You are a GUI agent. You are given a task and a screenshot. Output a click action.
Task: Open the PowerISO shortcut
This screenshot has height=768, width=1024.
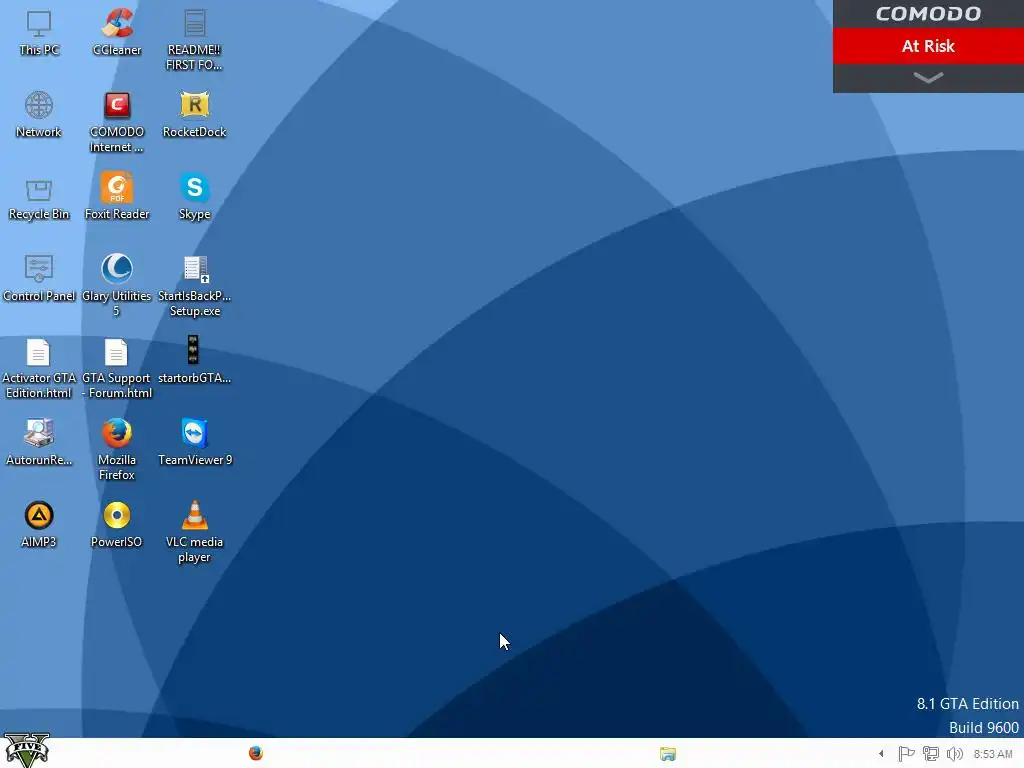pos(117,524)
